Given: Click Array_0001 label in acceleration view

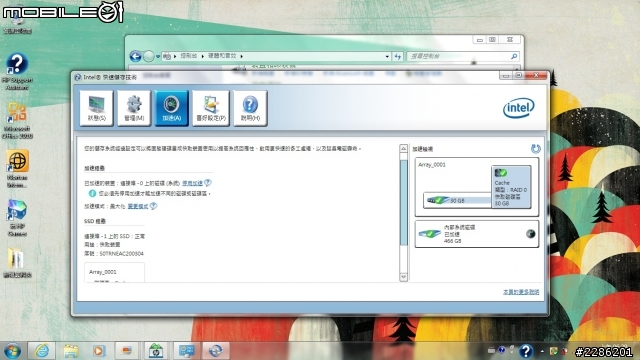Looking at the screenshot, I should click(x=432, y=164).
